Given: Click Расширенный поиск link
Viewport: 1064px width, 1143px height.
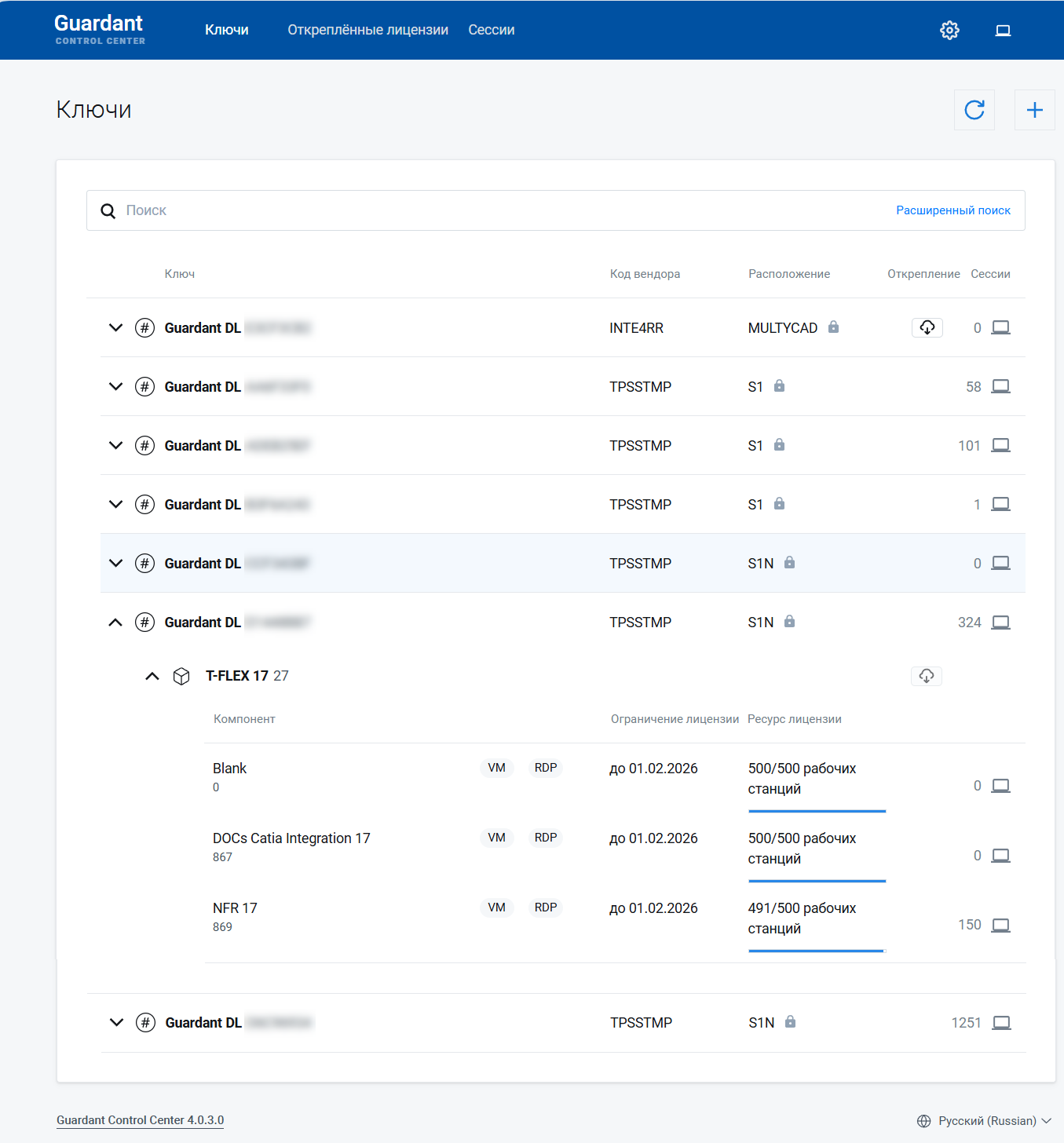Looking at the screenshot, I should tap(952, 210).
